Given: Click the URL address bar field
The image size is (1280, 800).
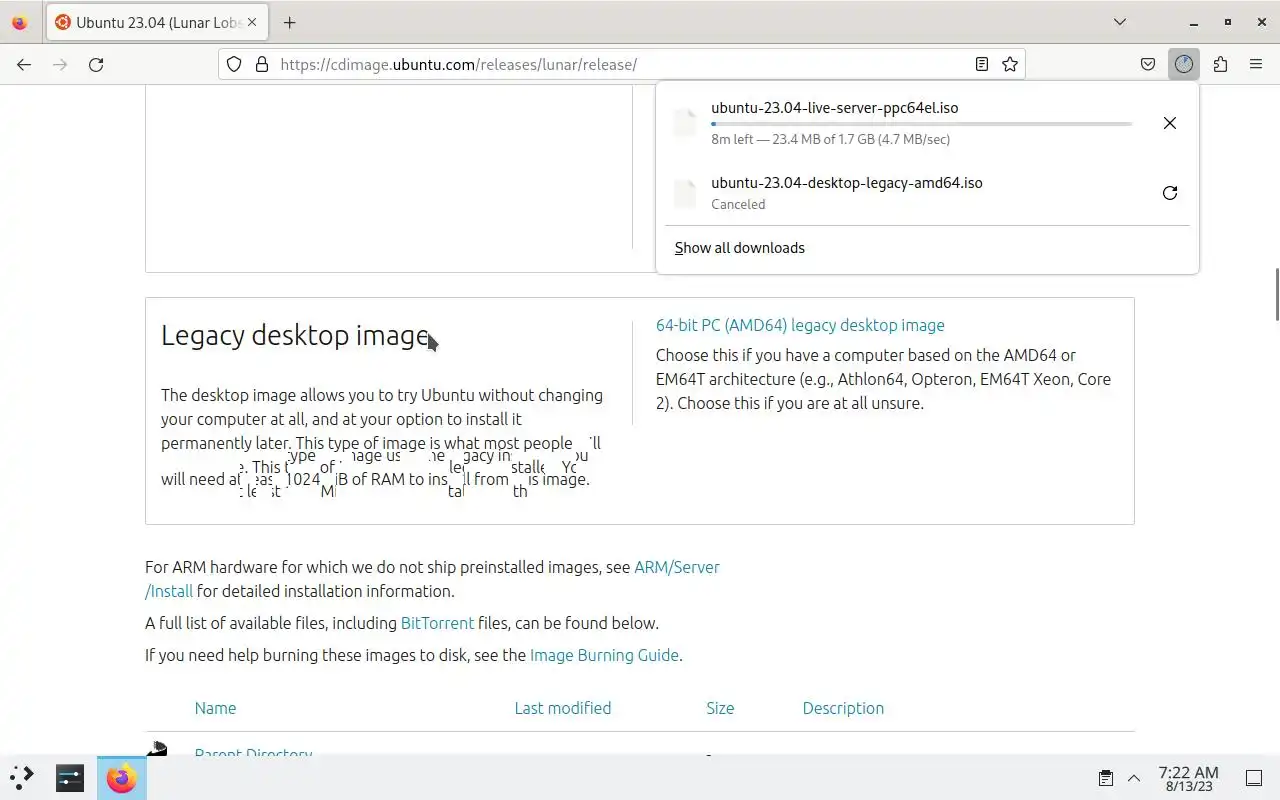Looking at the screenshot, I should point(621,64).
